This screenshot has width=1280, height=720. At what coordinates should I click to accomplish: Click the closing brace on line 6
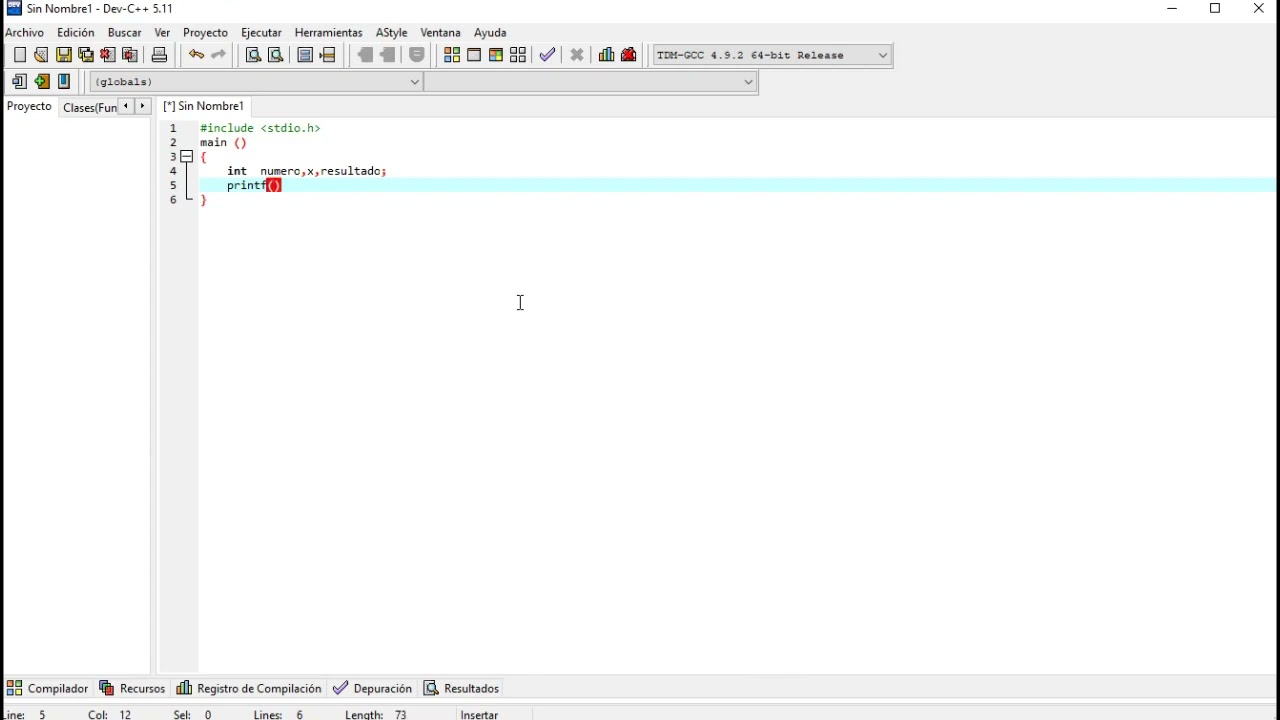pyautogui.click(x=203, y=200)
